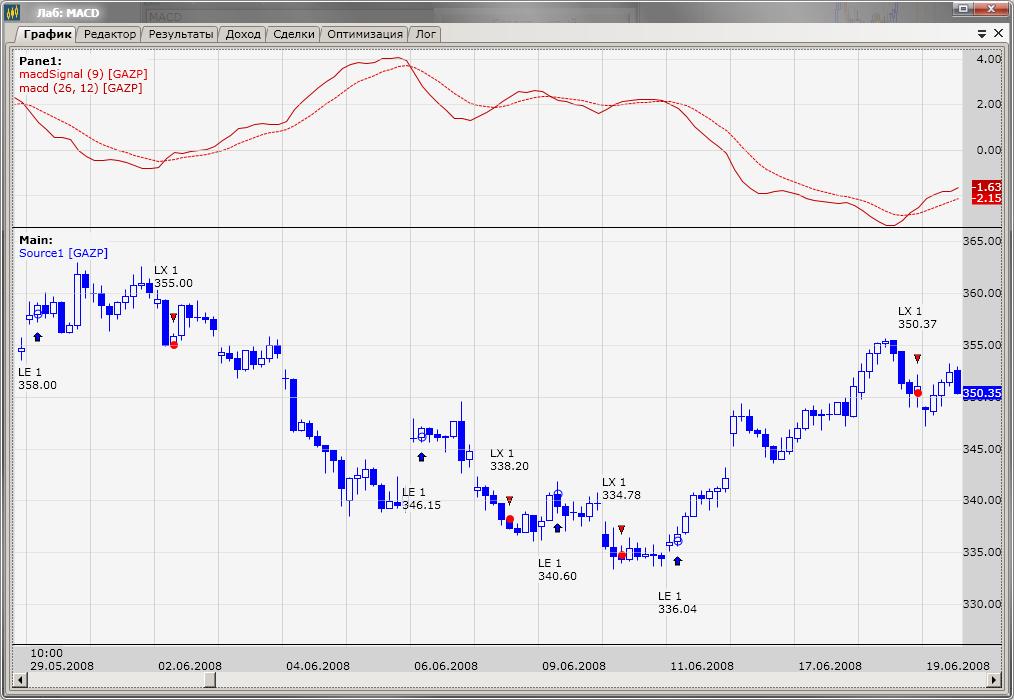
Task: Click the blue entry arrow beside LE 346.15
Action: pos(421,456)
